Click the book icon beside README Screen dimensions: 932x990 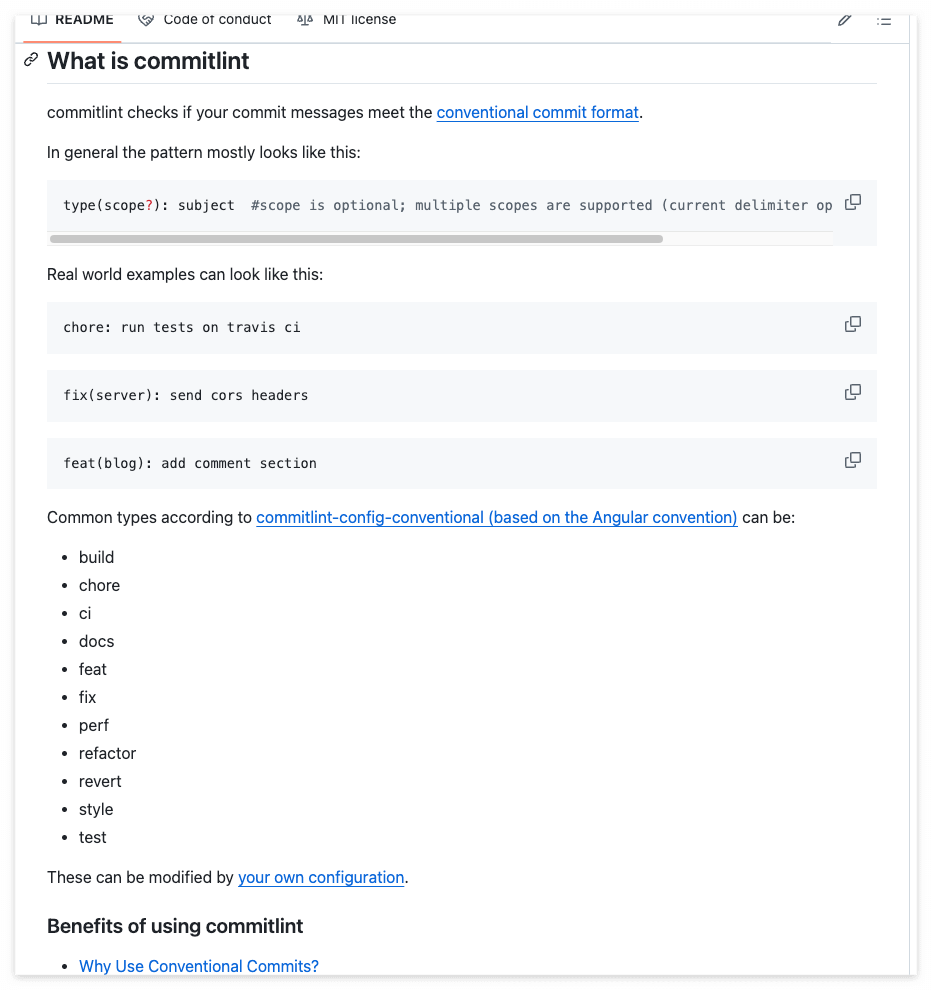38,18
